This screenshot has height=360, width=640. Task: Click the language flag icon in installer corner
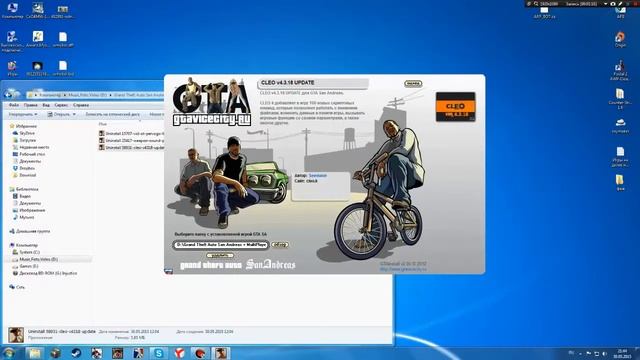[x=169, y=271]
